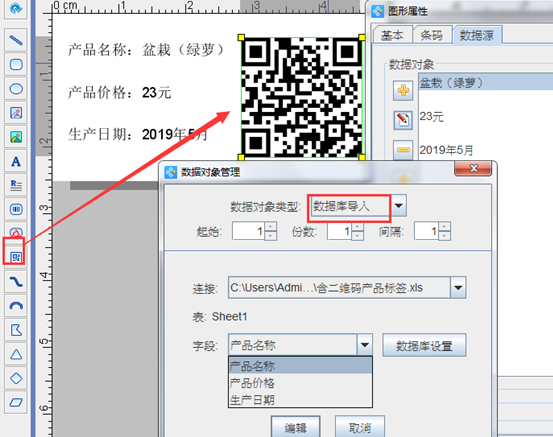
Task: Select the one-dimensional barcode tool
Action: click(16, 210)
